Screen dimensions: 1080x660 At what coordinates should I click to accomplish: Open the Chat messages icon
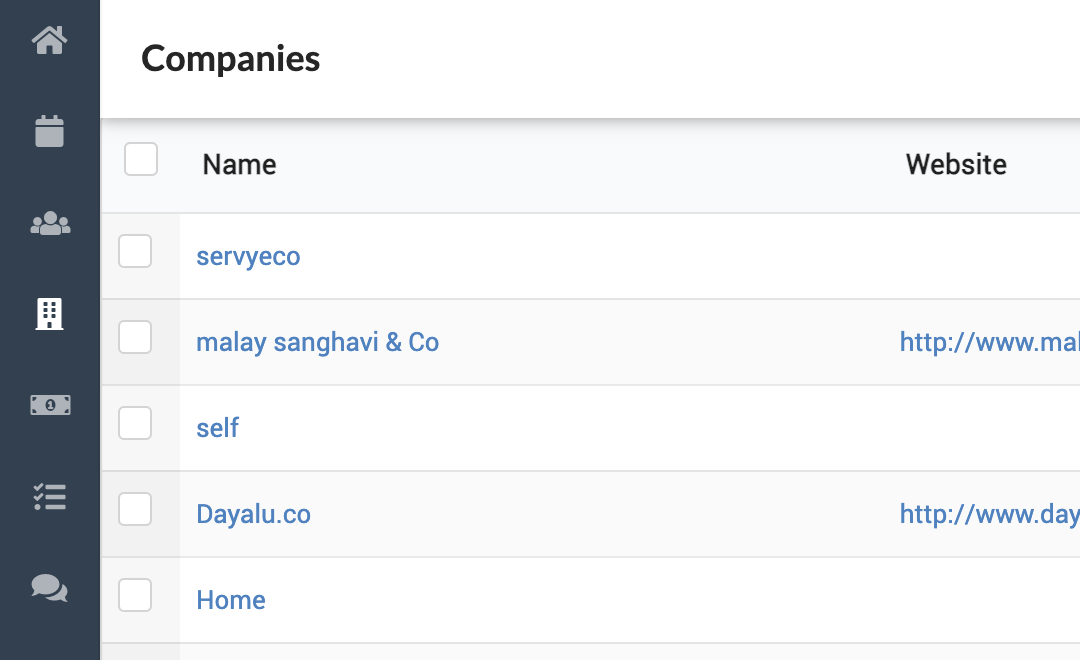(x=50, y=589)
